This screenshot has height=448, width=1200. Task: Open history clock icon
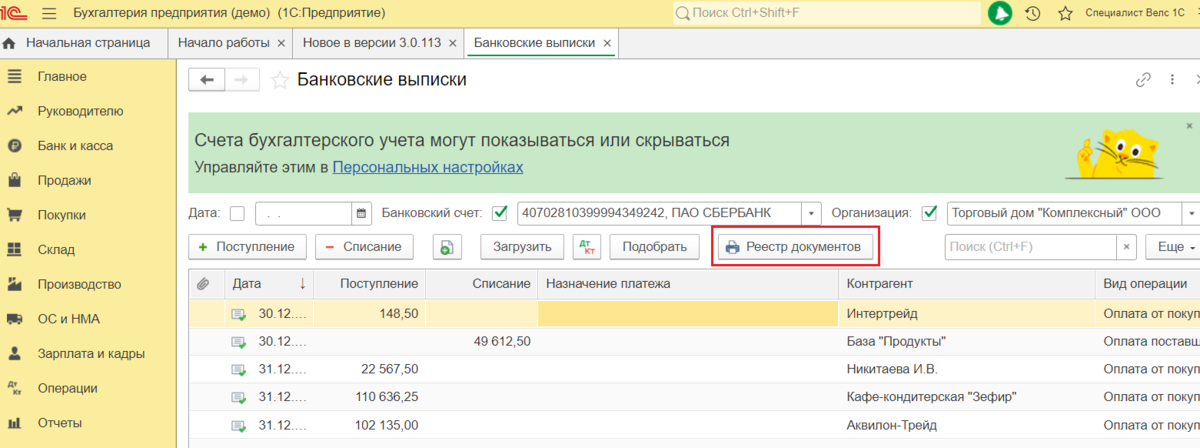click(1033, 13)
